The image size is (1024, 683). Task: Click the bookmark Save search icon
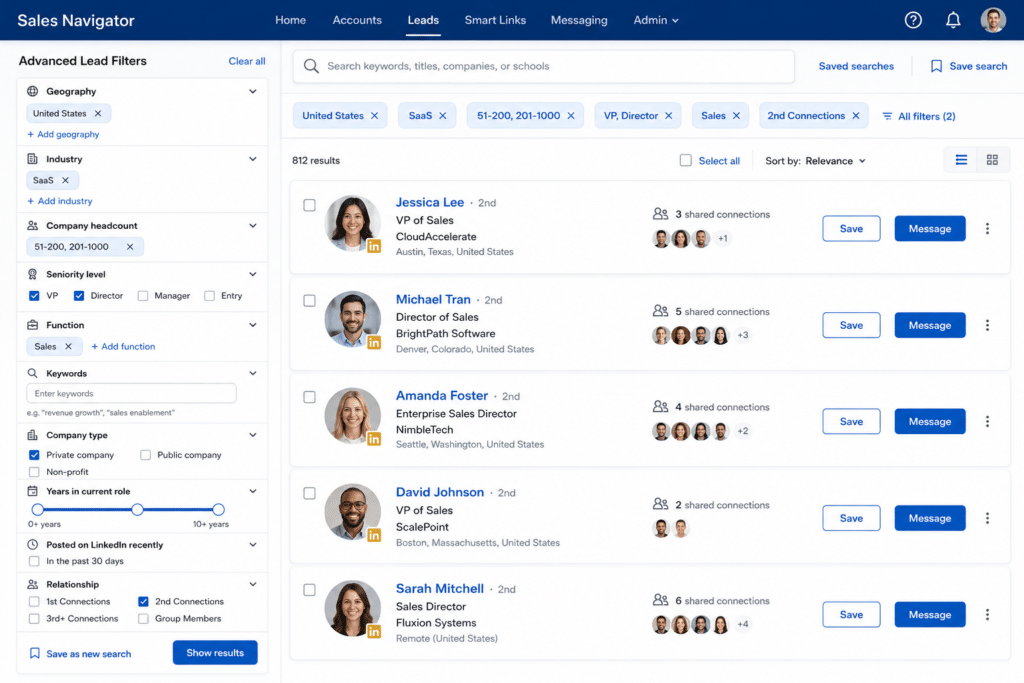click(936, 66)
